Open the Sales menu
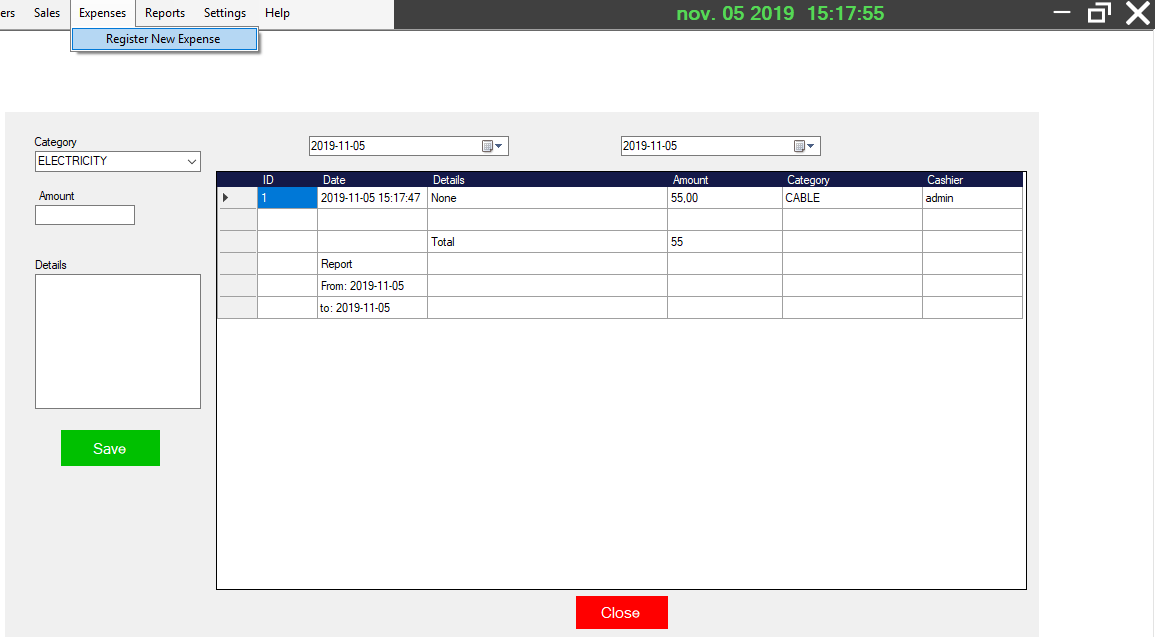Screen dimensions: 1155x637 [x=46, y=13]
